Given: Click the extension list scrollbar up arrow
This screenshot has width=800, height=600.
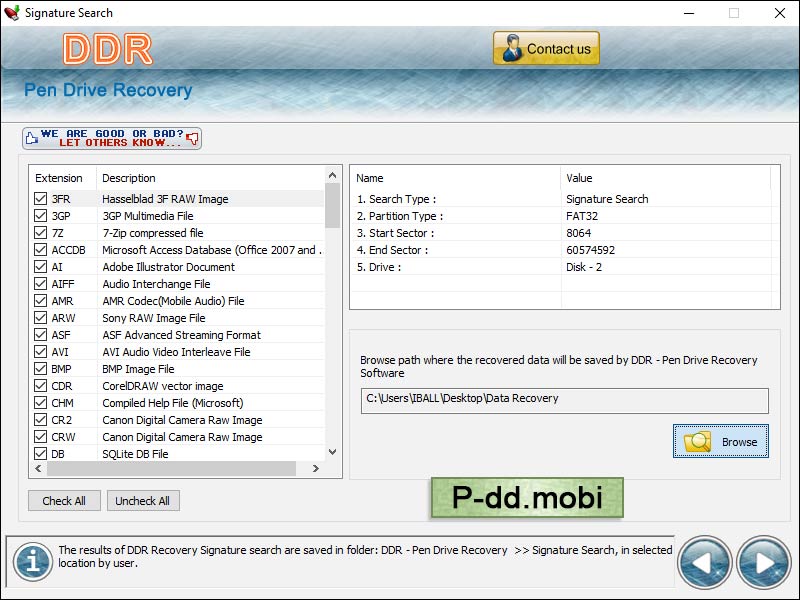Looking at the screenshot, I should coord(332,177).
